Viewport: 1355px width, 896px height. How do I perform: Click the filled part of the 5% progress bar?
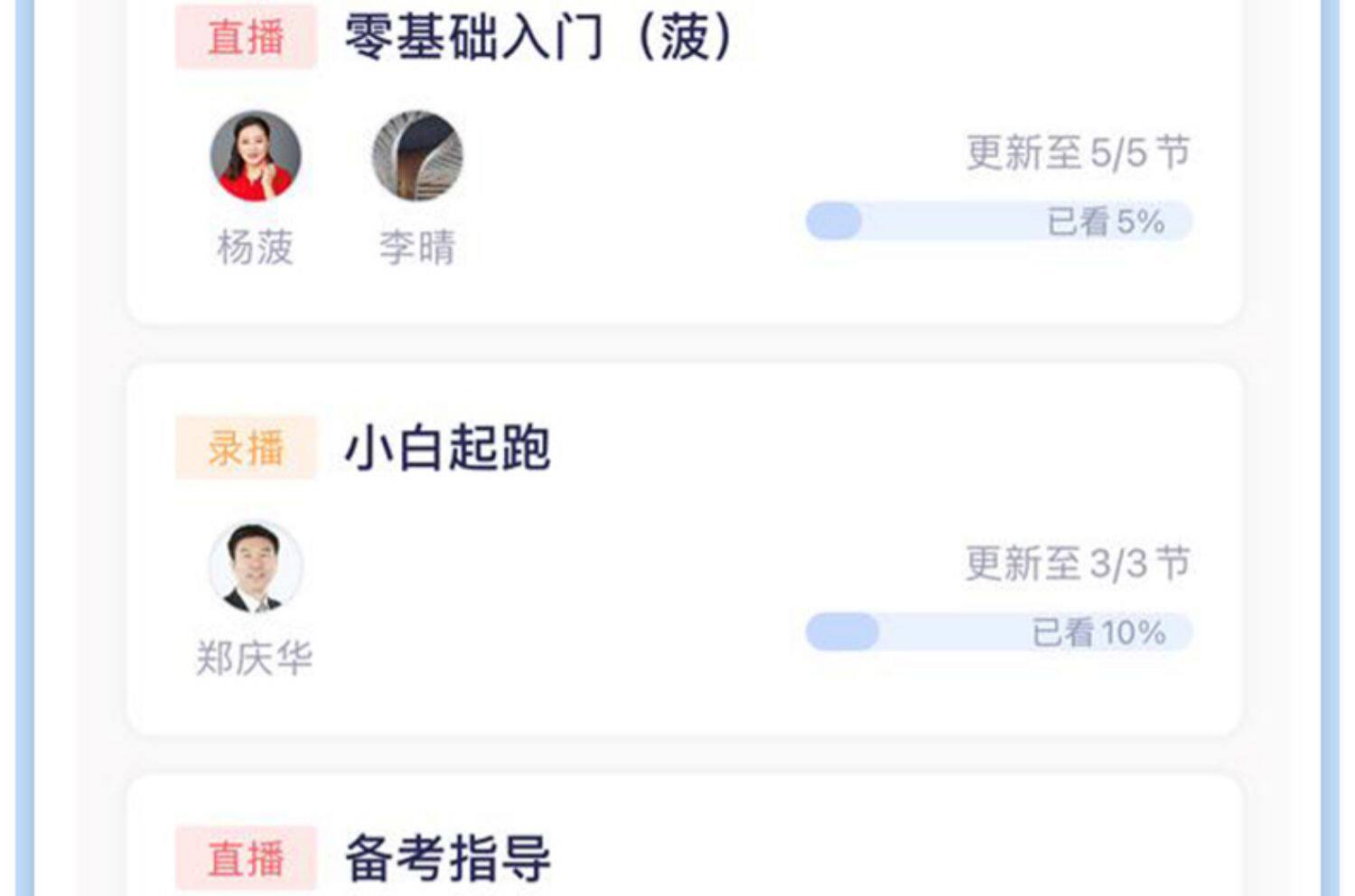(833, 222)
